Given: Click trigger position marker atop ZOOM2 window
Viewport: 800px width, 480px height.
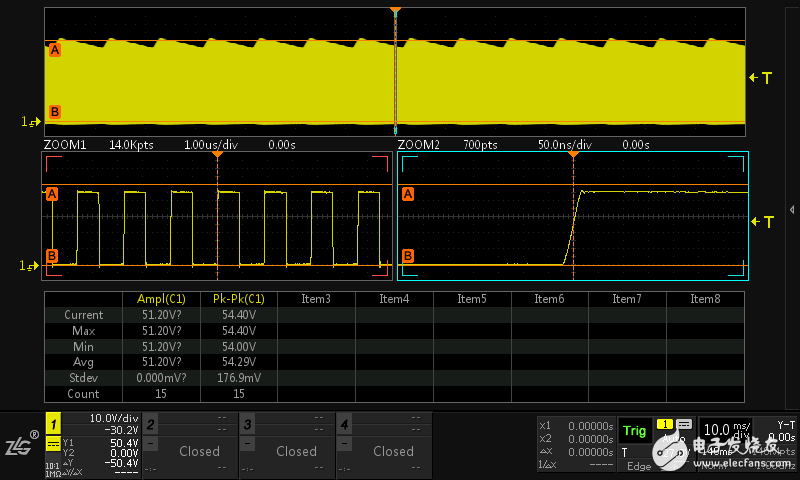Looking at the screenshot, I should coord(573,155).
